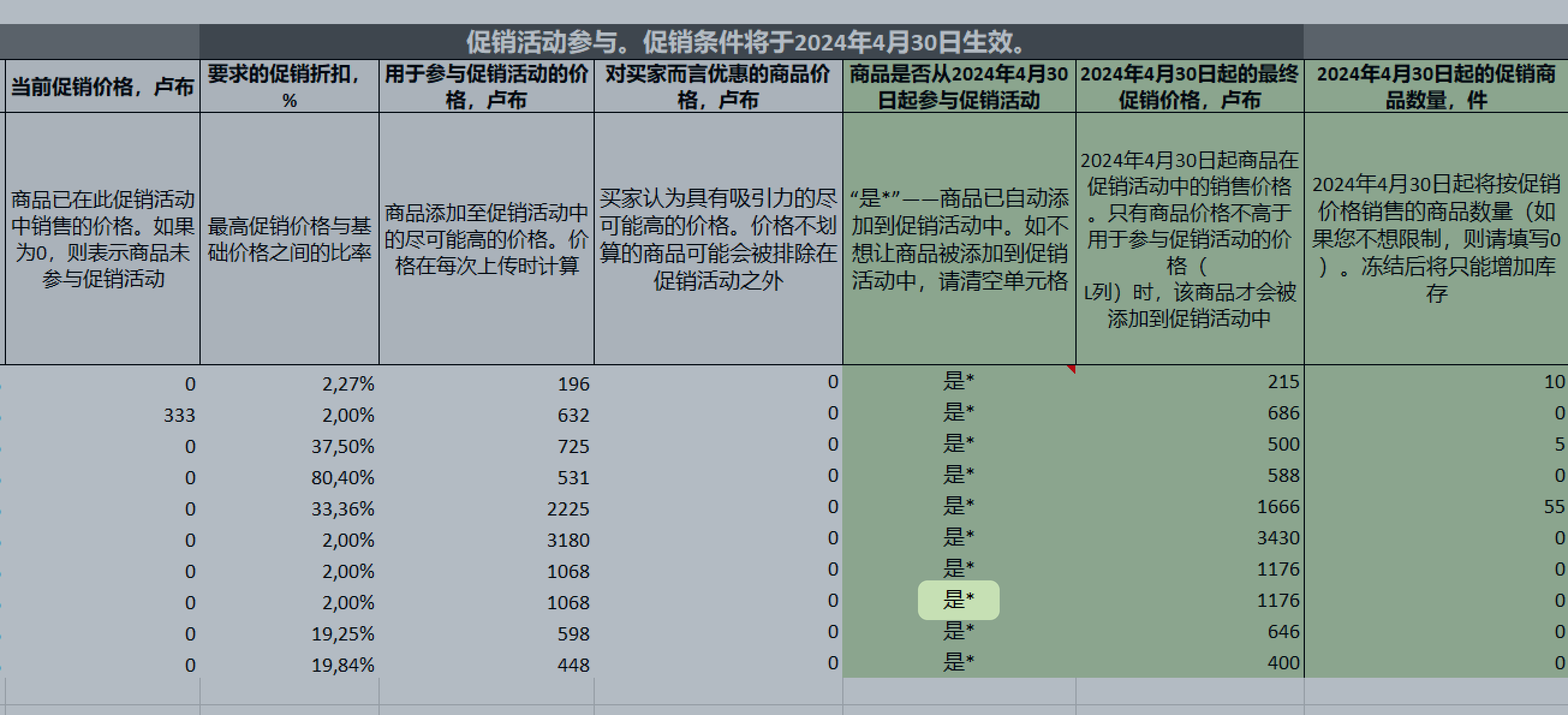Select the 是* cell in the 686 row

[x=959, y=413]
